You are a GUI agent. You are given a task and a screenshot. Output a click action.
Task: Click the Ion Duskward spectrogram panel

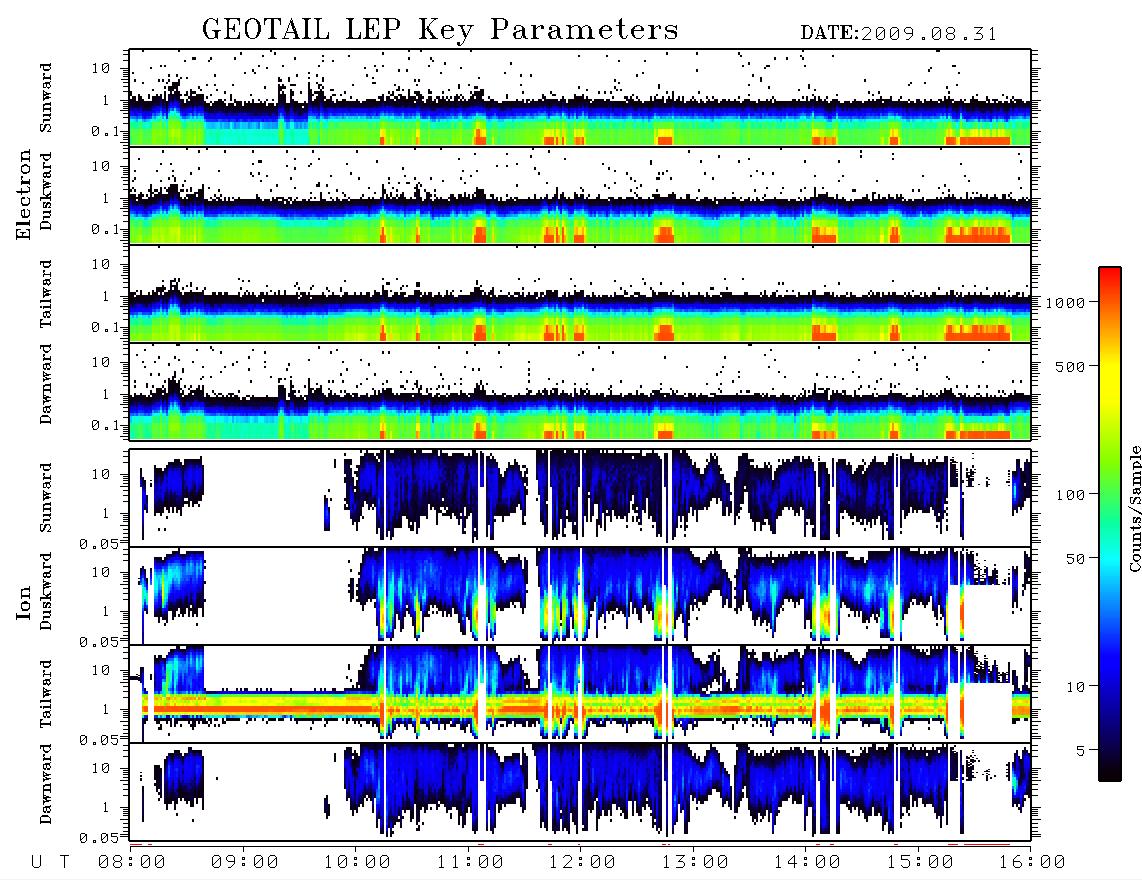pos(580,595)
